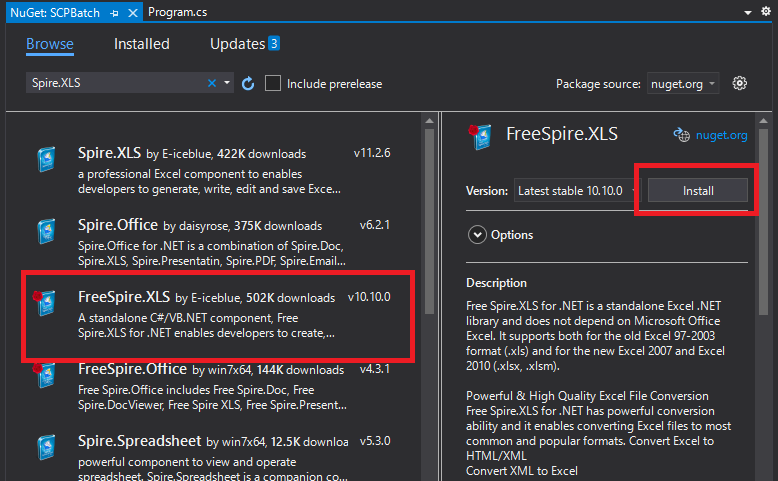Click the globe icon beside nuget.org link

coord(681,135)
